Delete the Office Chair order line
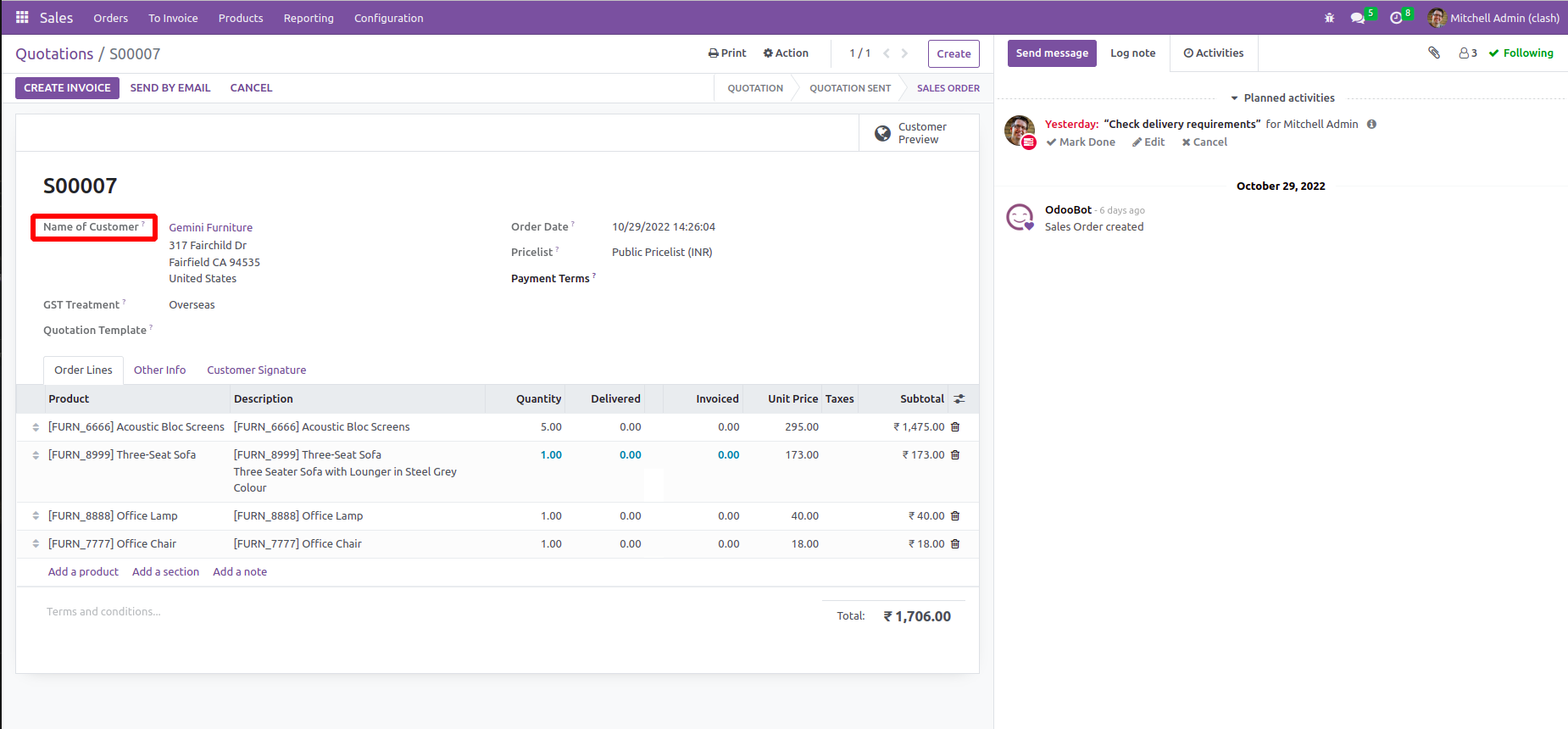Screen dimensions: 1568x729 [955, 544]
